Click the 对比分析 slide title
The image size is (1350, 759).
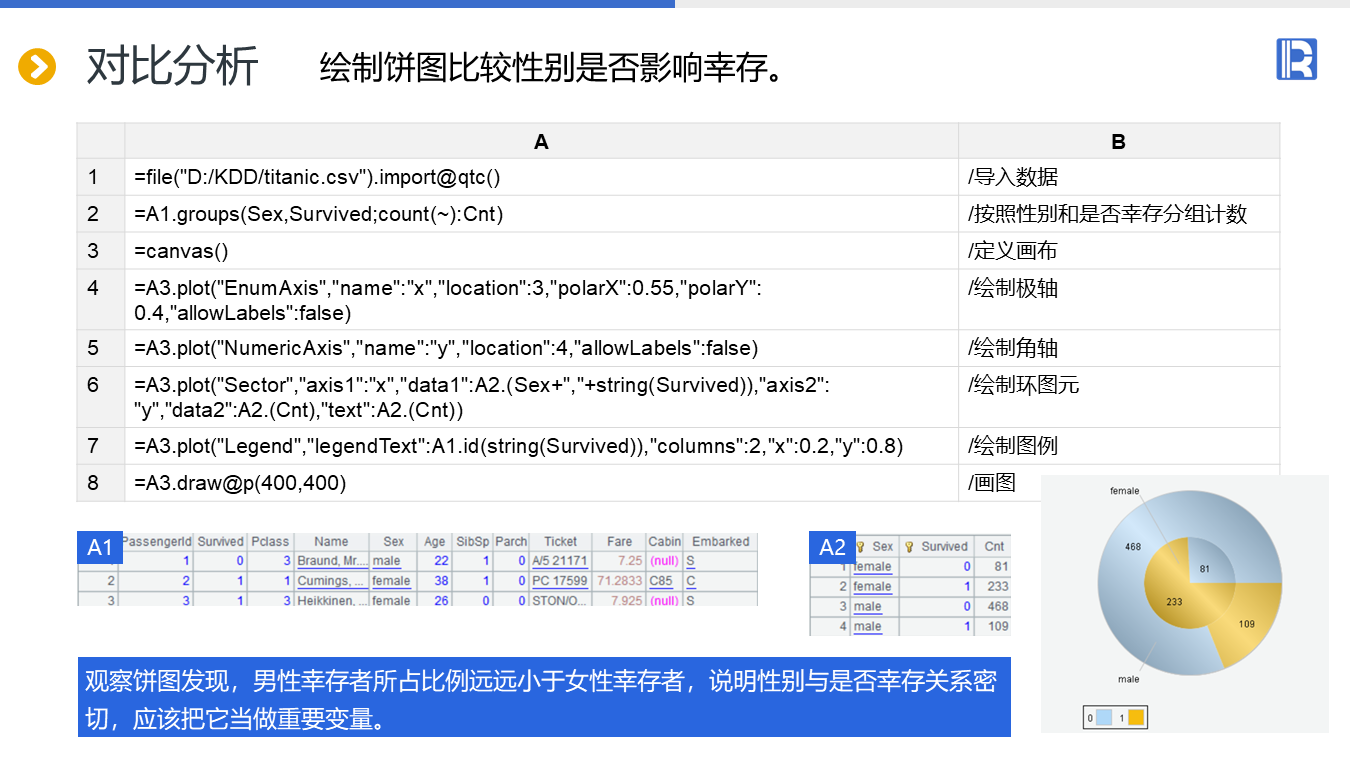pos(172,67)
